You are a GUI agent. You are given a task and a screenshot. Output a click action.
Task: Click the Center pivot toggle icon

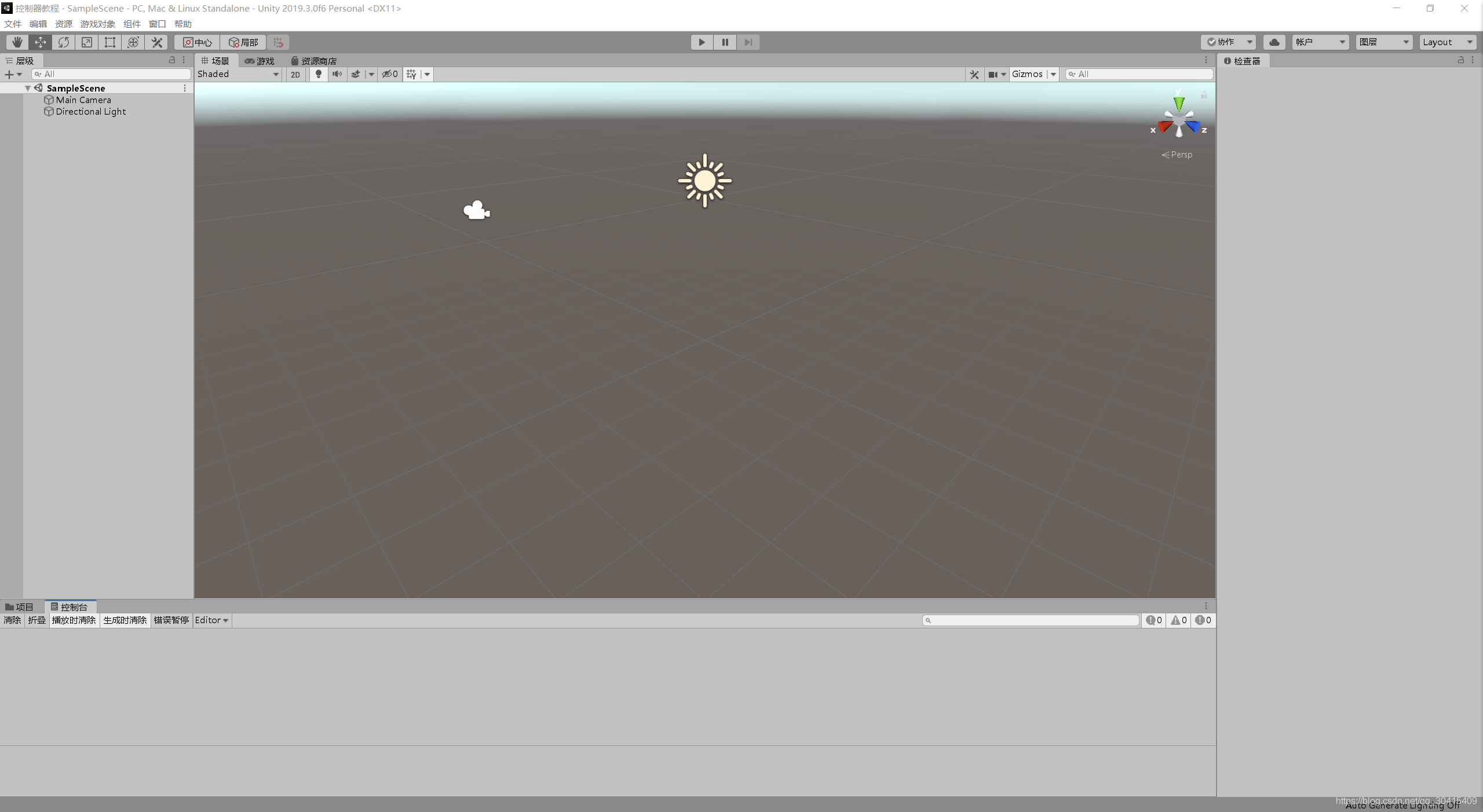coord(197,42)
